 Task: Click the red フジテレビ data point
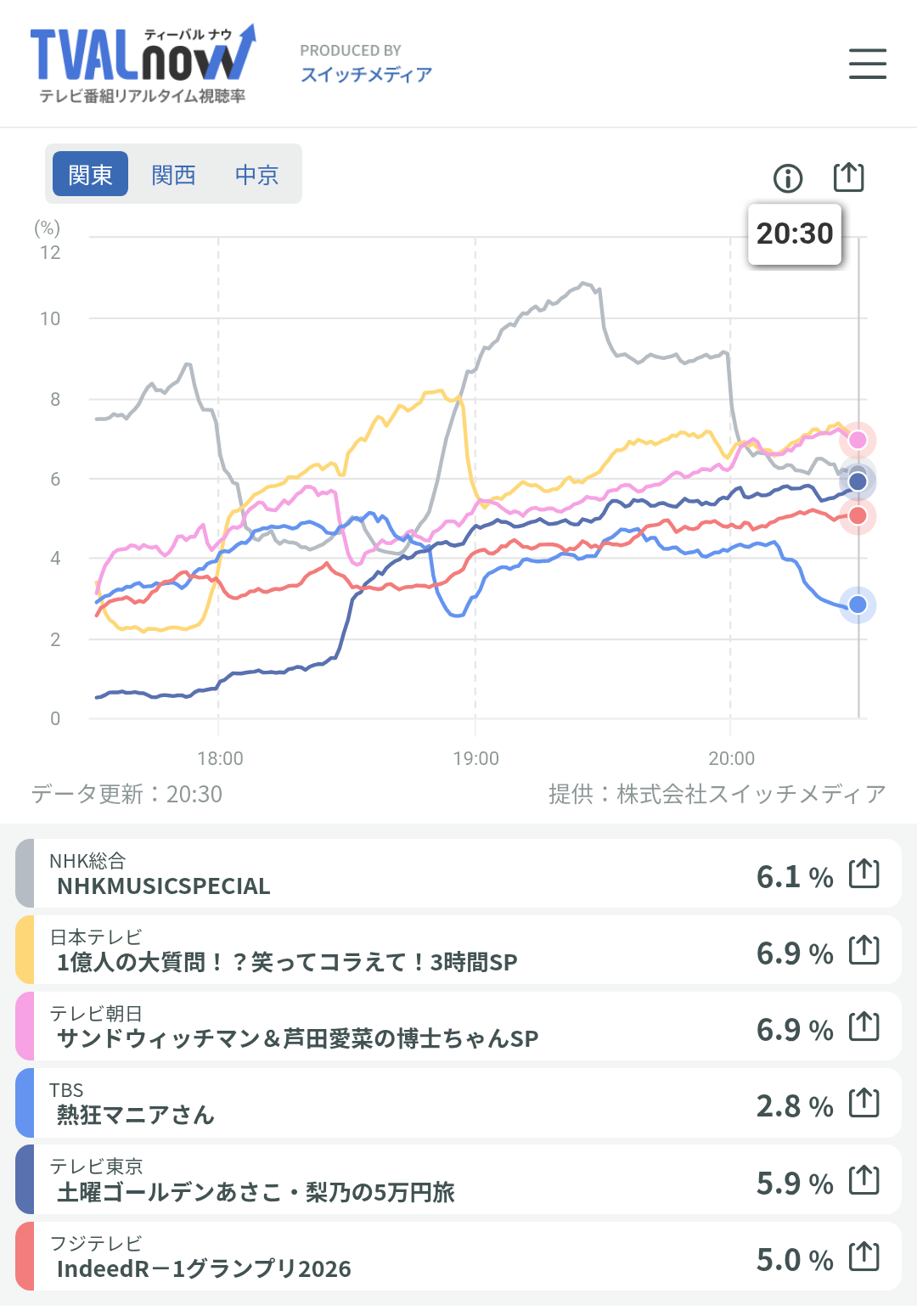pyautogui.click(x=858, y=515)
